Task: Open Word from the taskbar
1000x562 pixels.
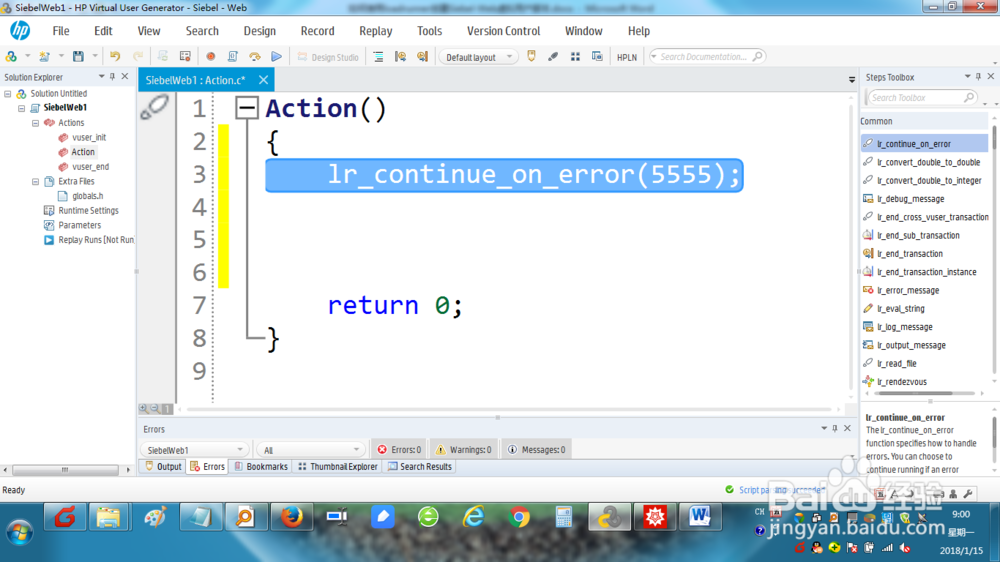Action: [700, 517]
